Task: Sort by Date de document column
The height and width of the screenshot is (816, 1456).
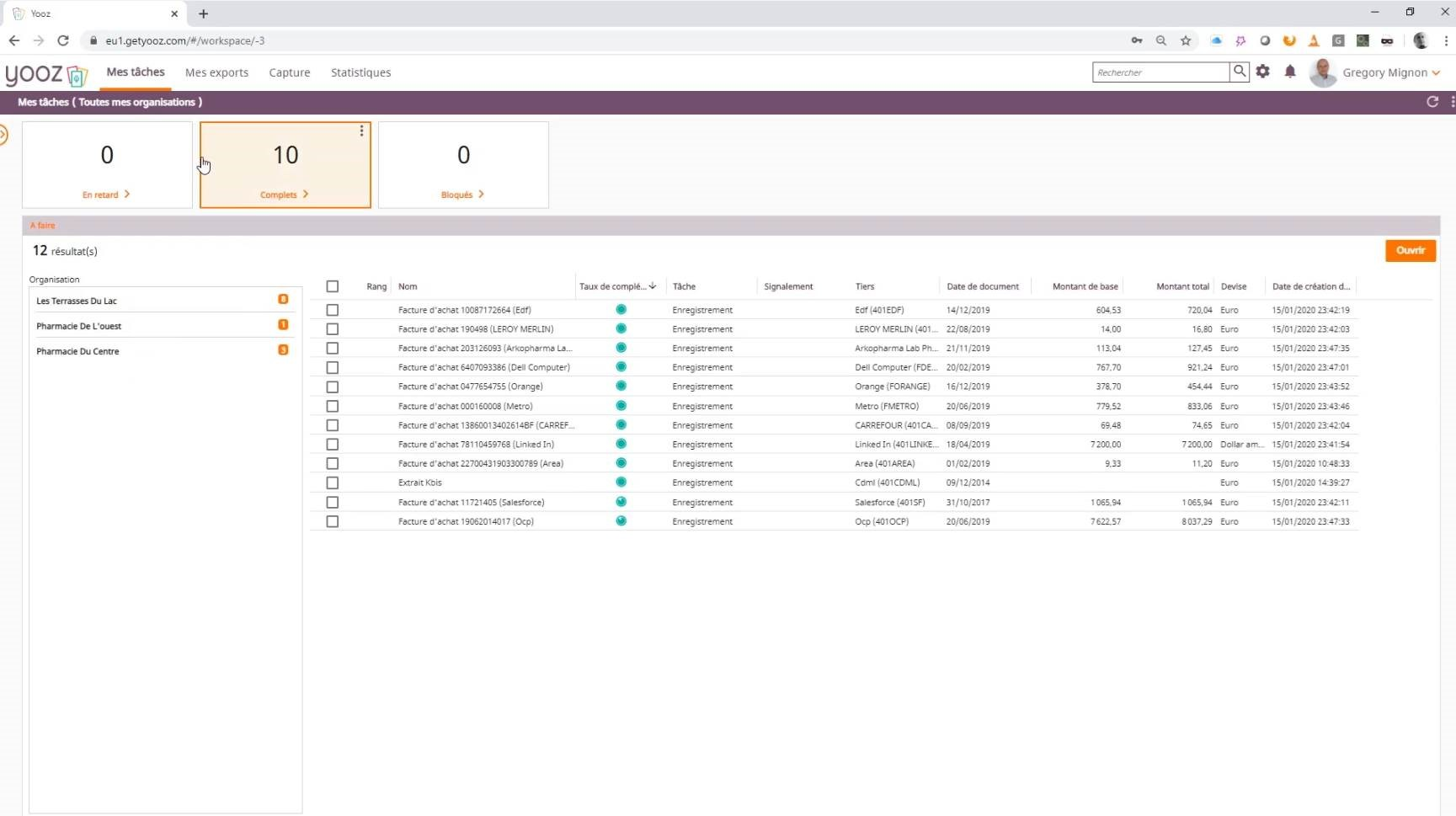Action: 983,286
